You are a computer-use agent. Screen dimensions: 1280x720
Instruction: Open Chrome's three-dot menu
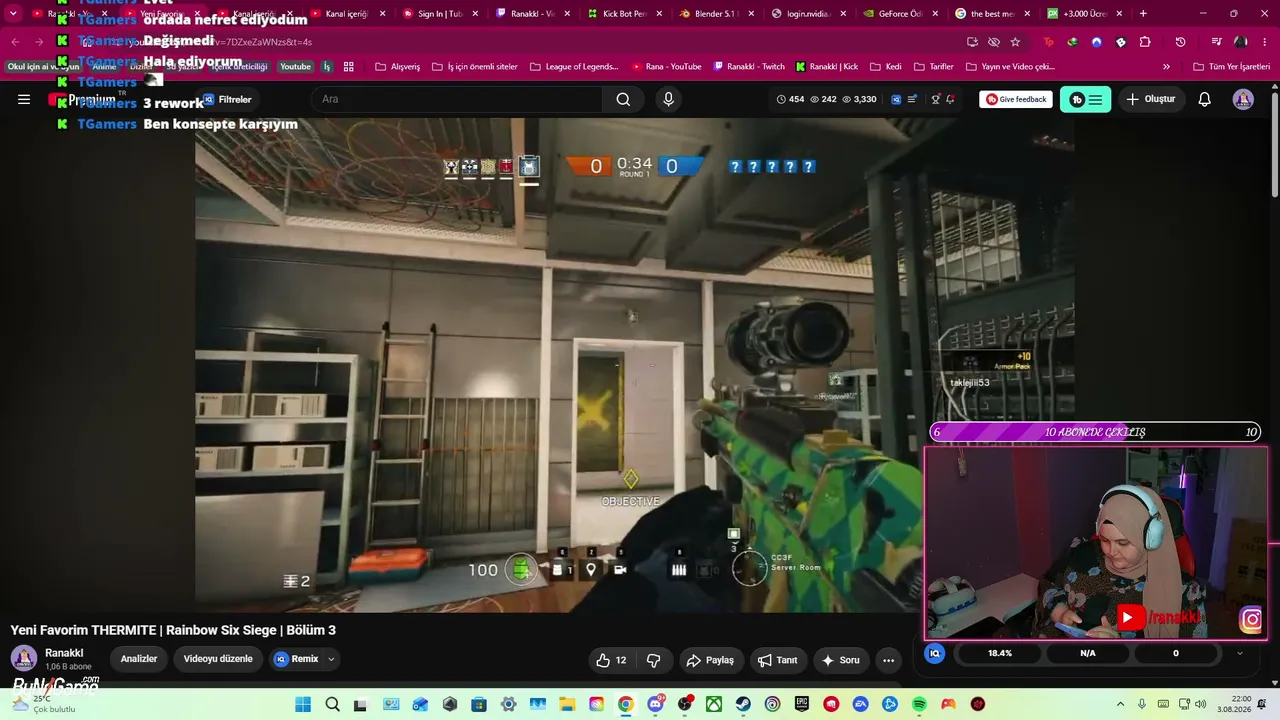[1264, 42]
